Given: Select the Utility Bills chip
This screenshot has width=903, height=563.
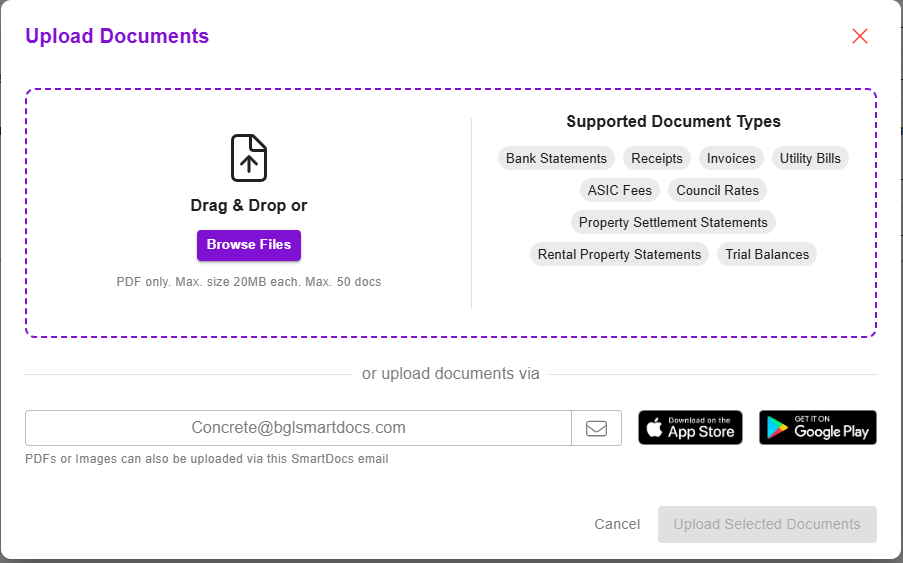Looking at the screenshot, I should point(810,158).
